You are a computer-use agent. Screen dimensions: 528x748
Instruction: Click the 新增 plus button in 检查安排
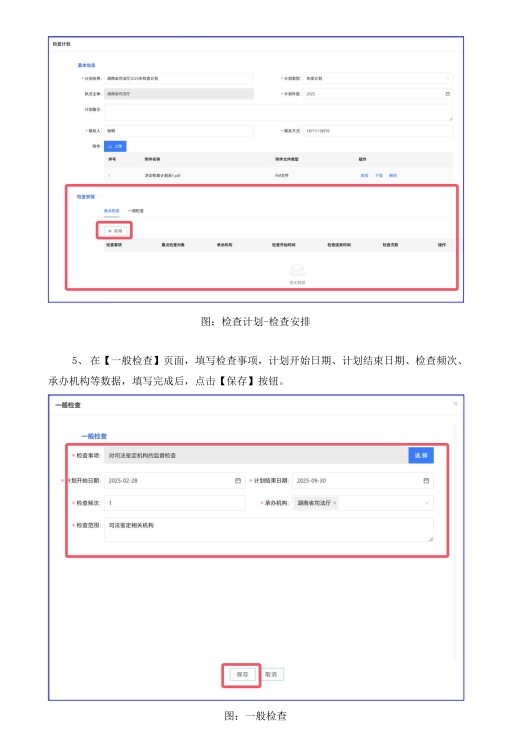click(x=115, y=230)
